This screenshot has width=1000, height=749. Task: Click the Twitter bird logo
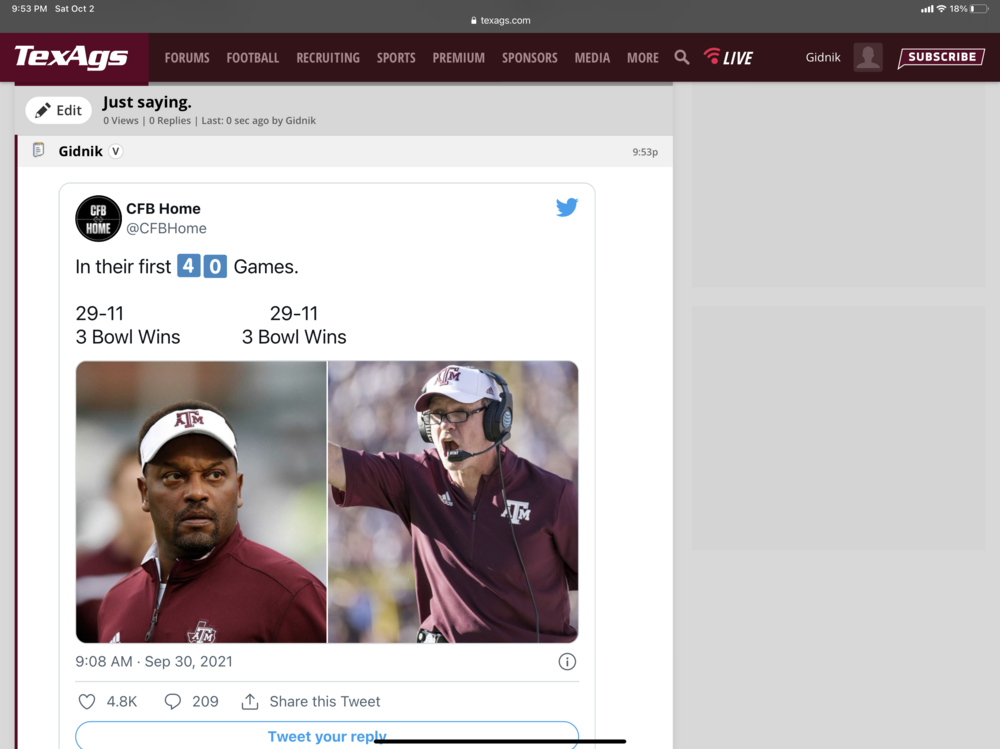tap(567, 208)
